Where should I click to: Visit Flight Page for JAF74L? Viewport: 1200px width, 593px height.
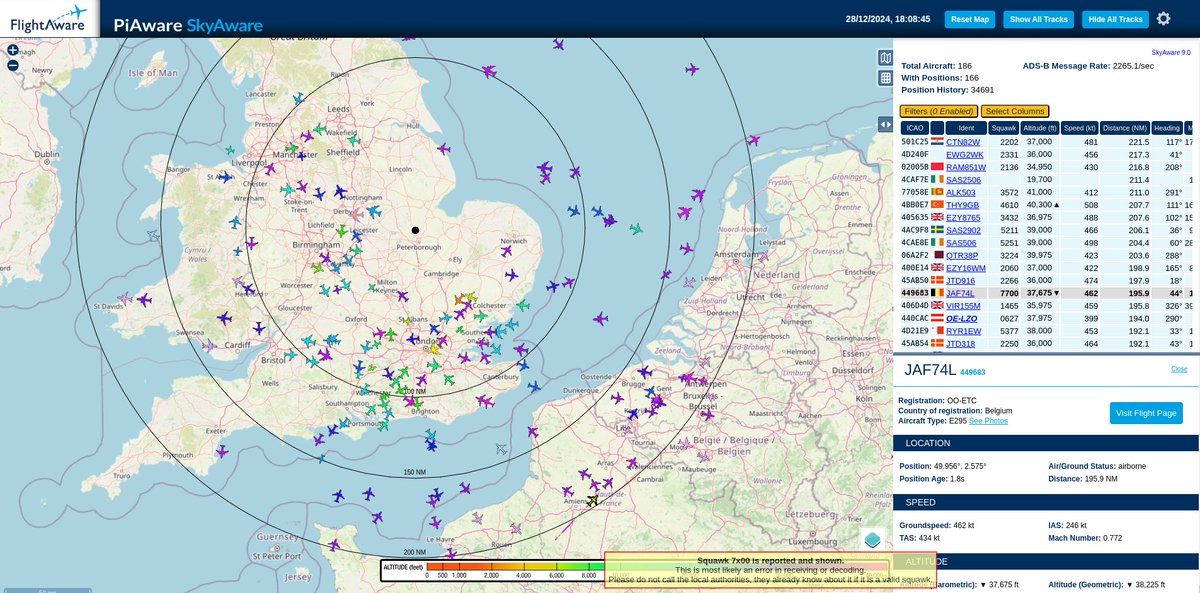pyautogui.click(x=1146, y=413)
